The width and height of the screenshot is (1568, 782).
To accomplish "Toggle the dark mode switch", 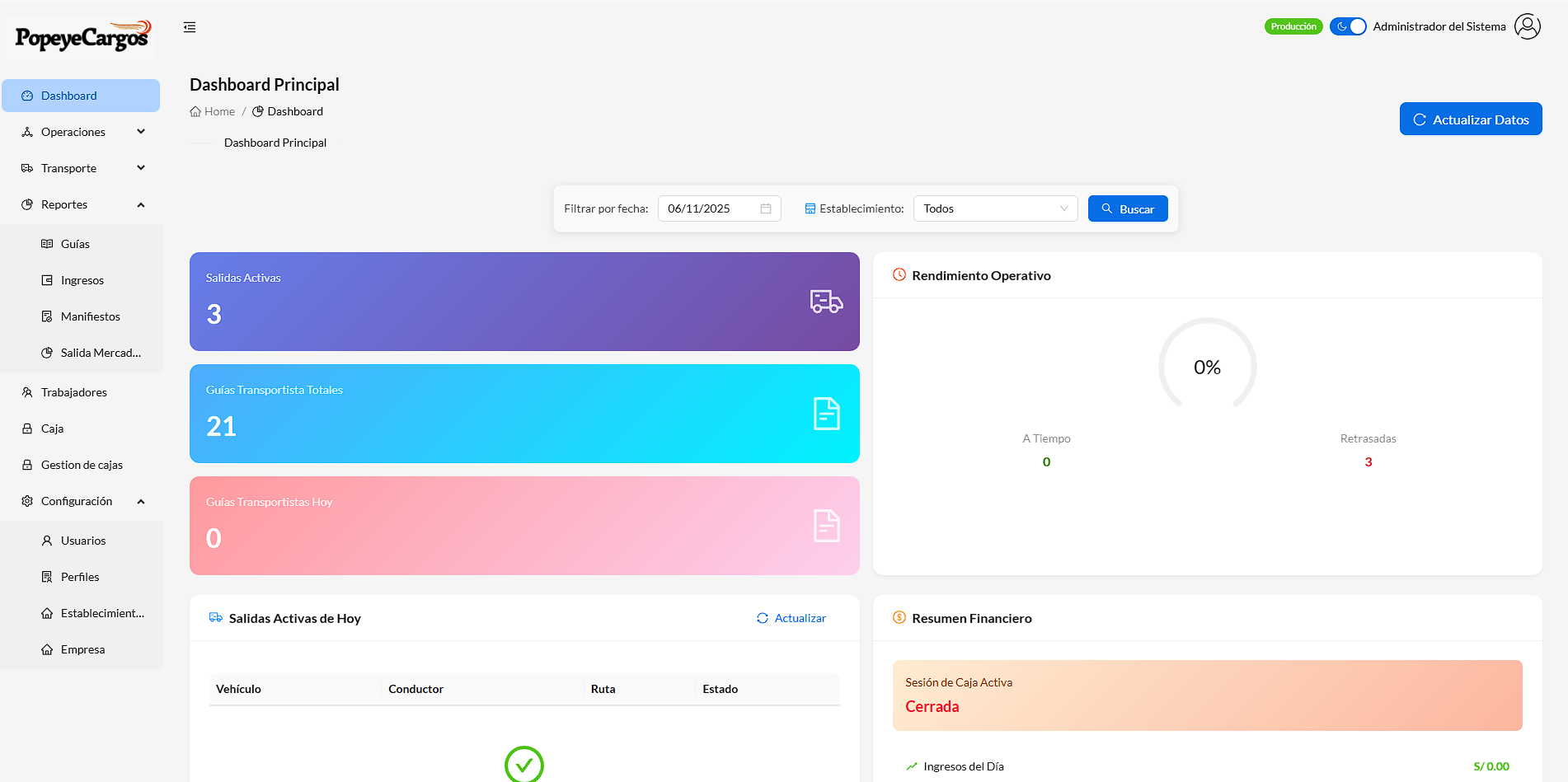I will tap(1348, 26).
